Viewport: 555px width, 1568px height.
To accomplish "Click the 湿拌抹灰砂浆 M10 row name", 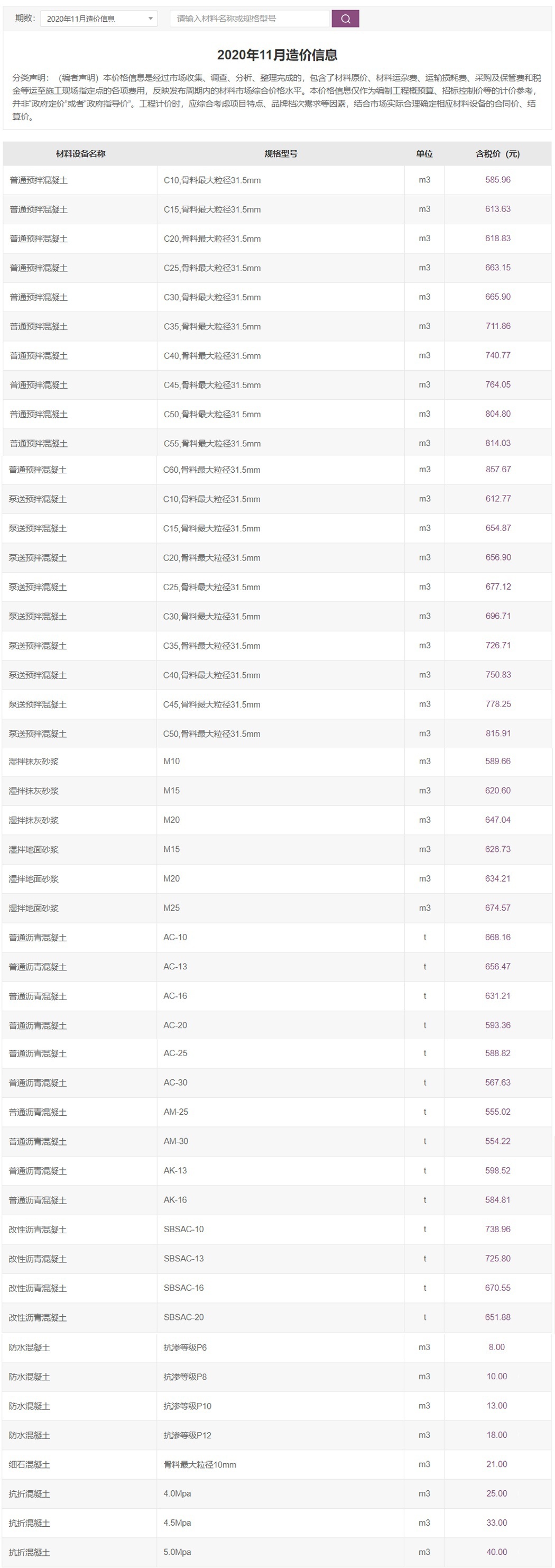I will (33, 762).
